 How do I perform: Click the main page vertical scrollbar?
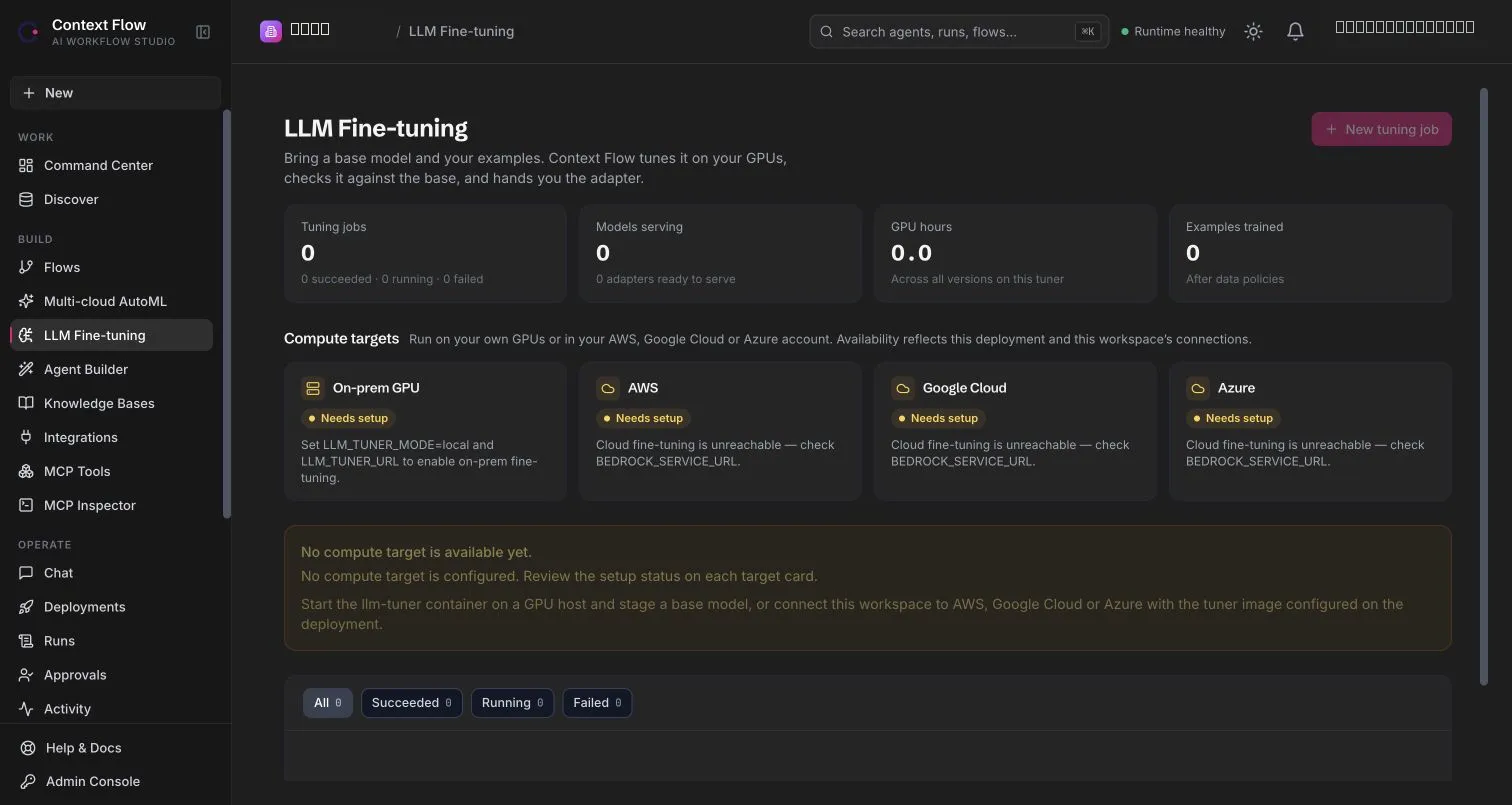[x=1483, y=387]
